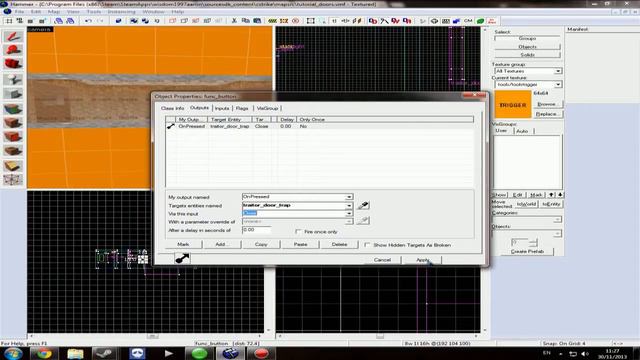
Task: Toggle the 2D grid toolbar icon
Action: click(x=9, y=21)
